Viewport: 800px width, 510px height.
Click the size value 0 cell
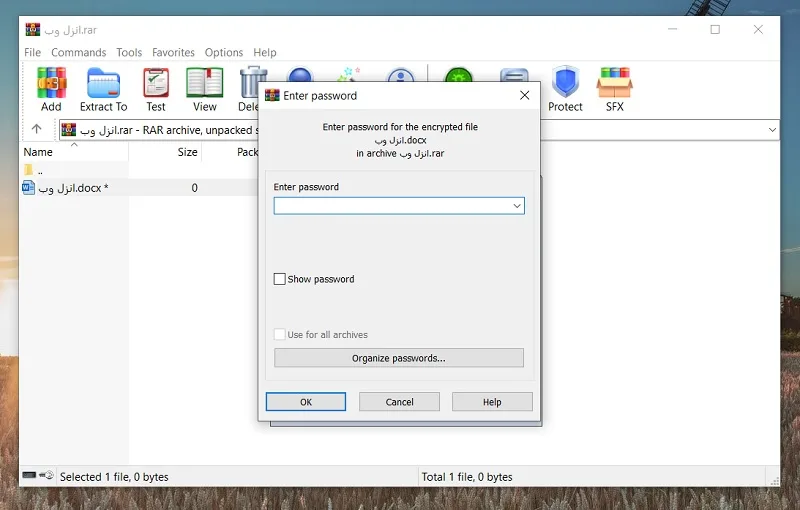pos(194,188)
